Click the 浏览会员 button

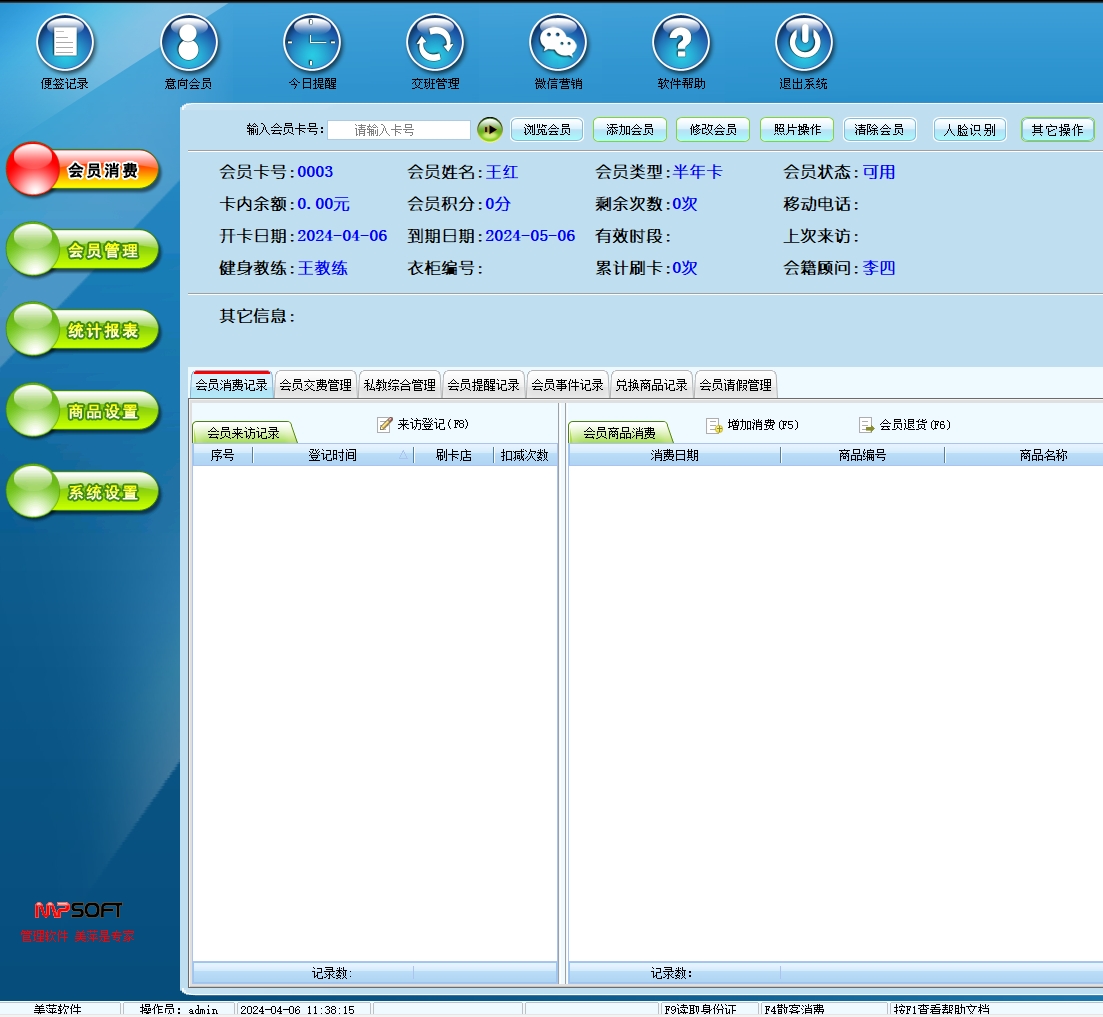[547, 130]
